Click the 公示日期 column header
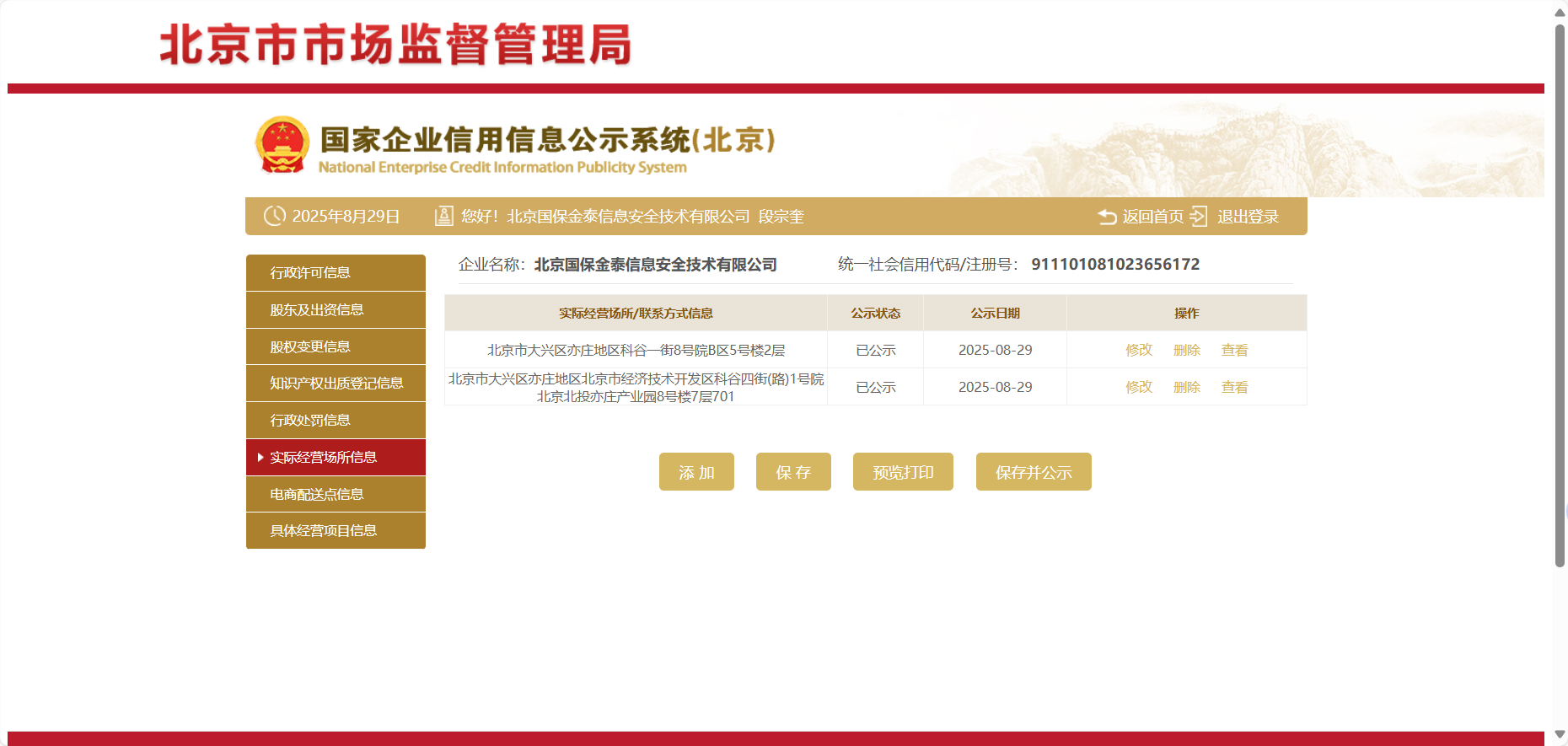The width and height of the screenshot is (1568, 746). pos(995,314)
